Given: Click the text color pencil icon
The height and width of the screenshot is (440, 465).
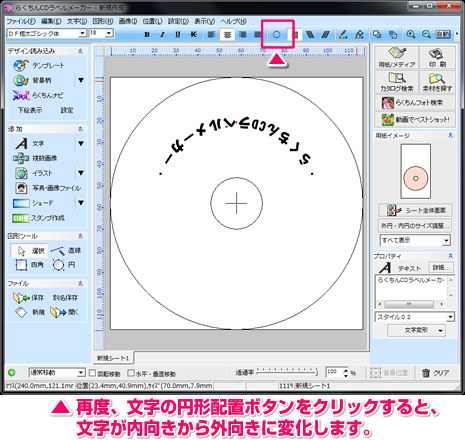Looking at the screenshot, I should coord(343,34).
